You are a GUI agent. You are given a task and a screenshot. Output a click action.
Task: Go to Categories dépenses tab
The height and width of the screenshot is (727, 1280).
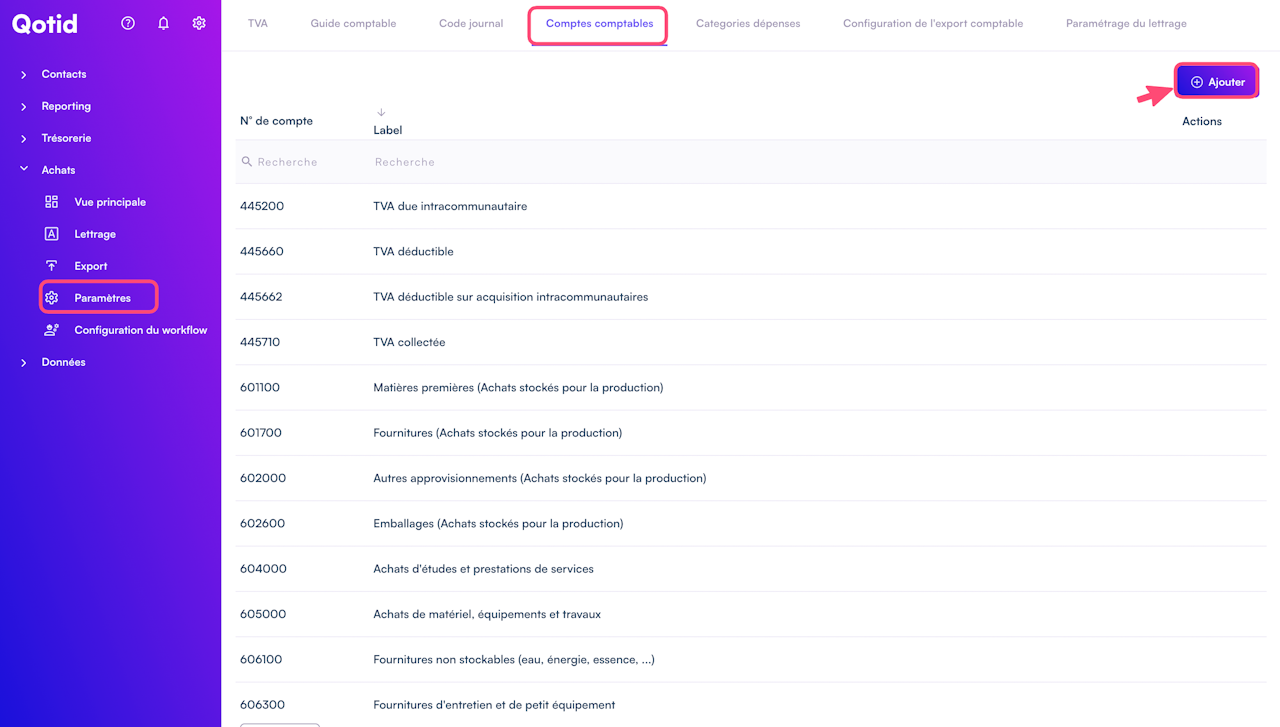(x=748, y=24)
